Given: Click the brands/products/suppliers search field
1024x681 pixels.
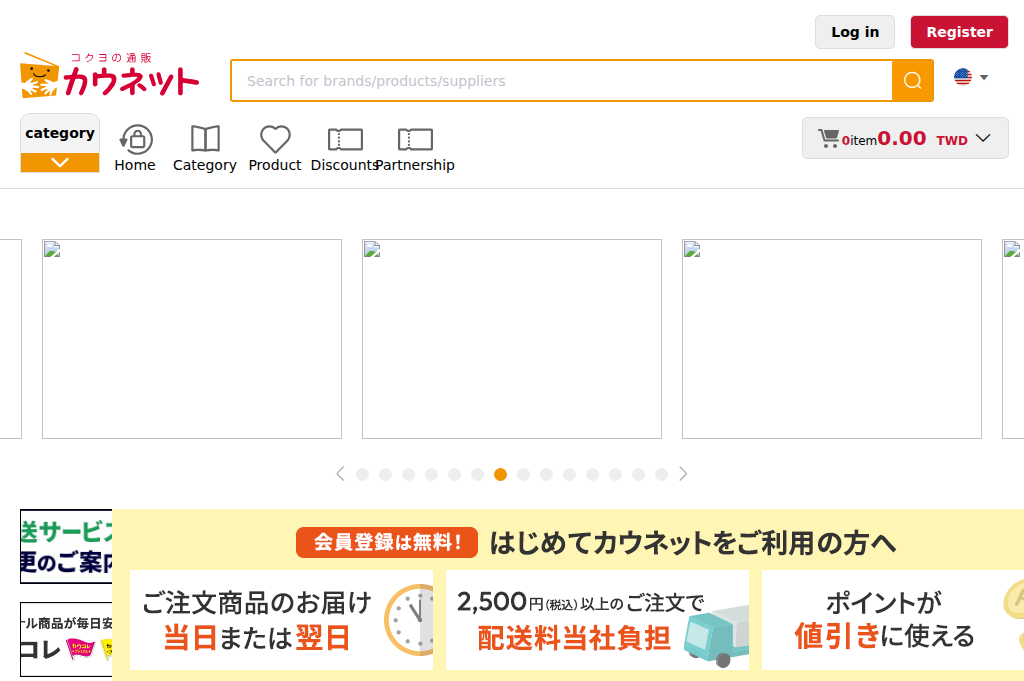Looking at the screenshot, I should pos(561,80).
